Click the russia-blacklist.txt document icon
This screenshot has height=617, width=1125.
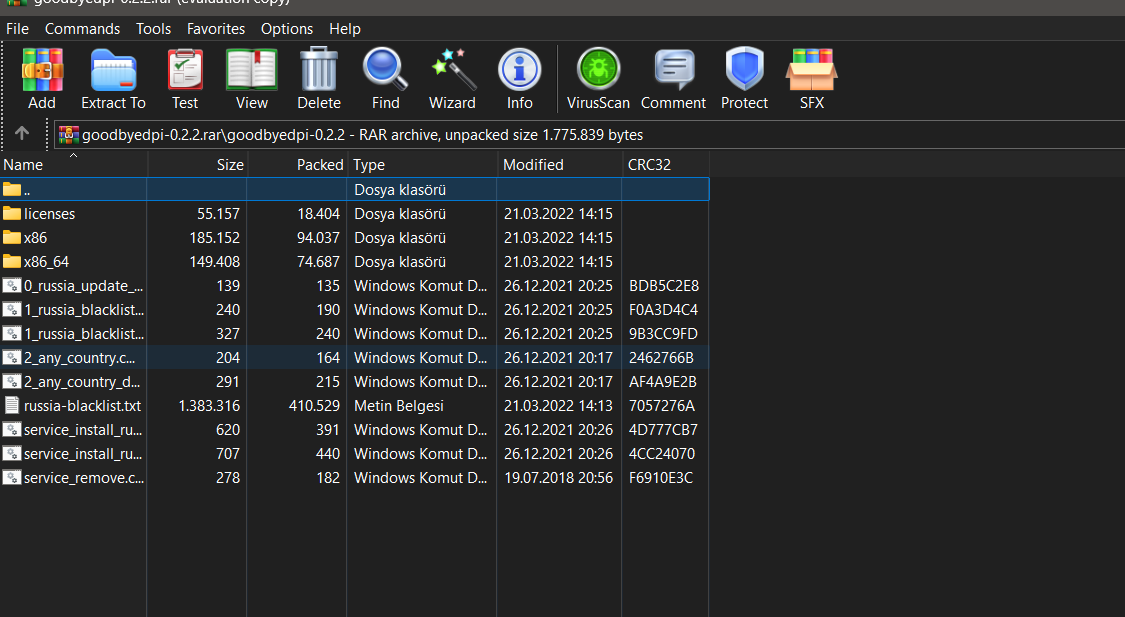[11, 405]
